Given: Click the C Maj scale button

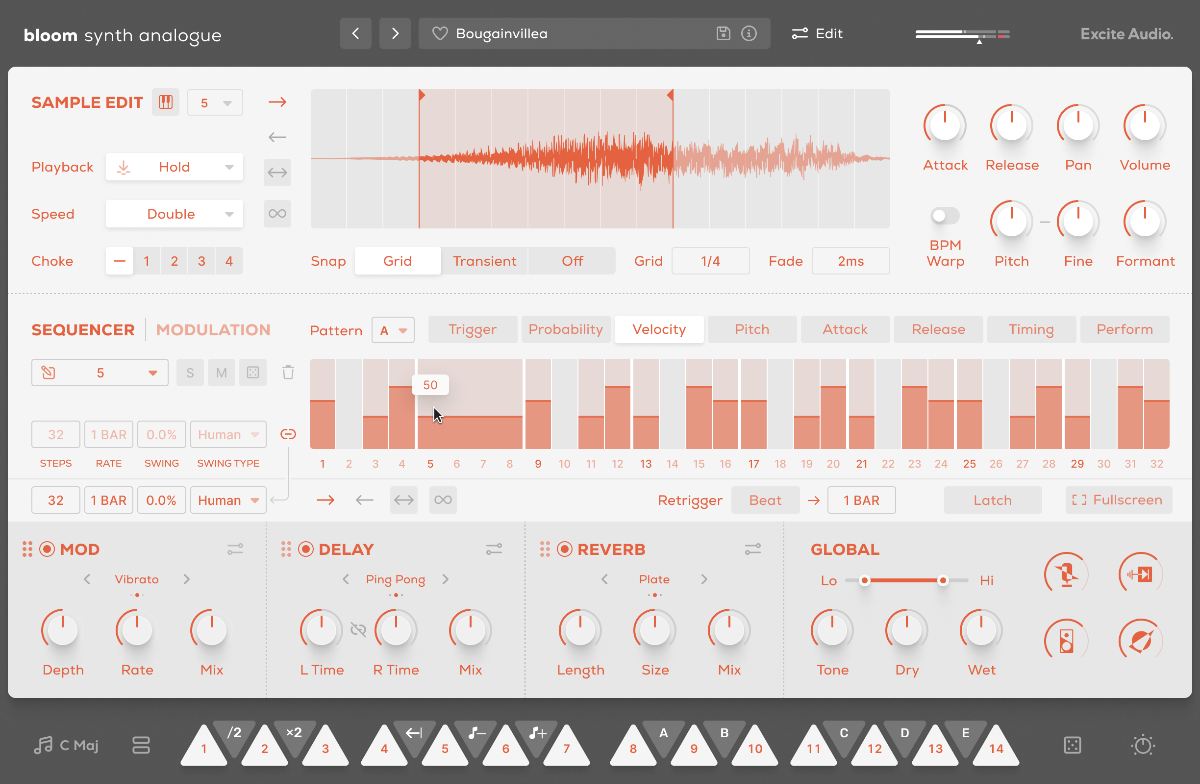Looking at the screenshot, I should click(x=66, y=745).
